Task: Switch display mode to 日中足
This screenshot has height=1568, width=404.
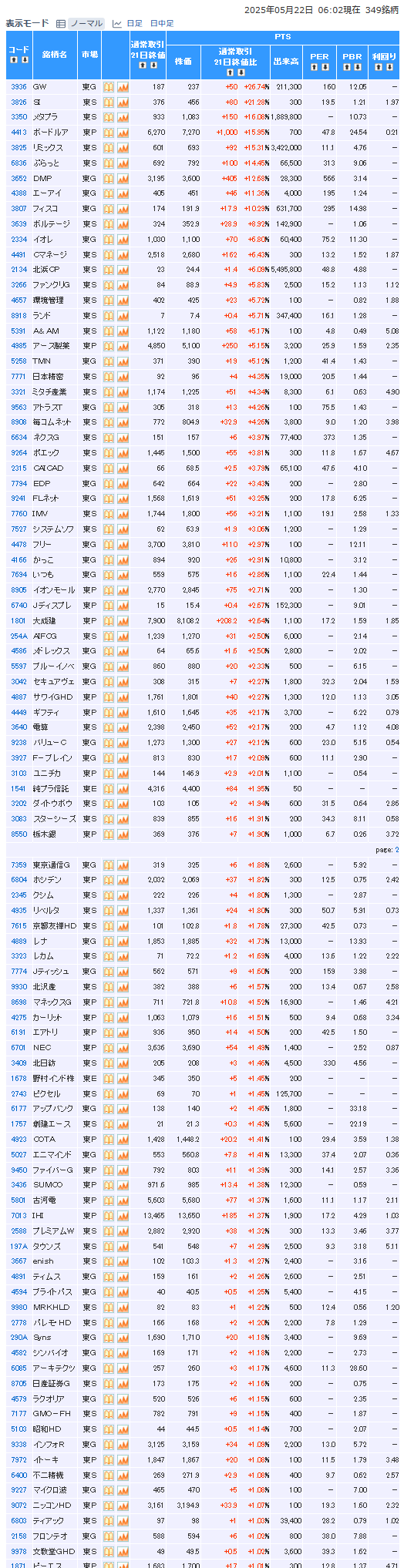Action: tap(162, 24)
